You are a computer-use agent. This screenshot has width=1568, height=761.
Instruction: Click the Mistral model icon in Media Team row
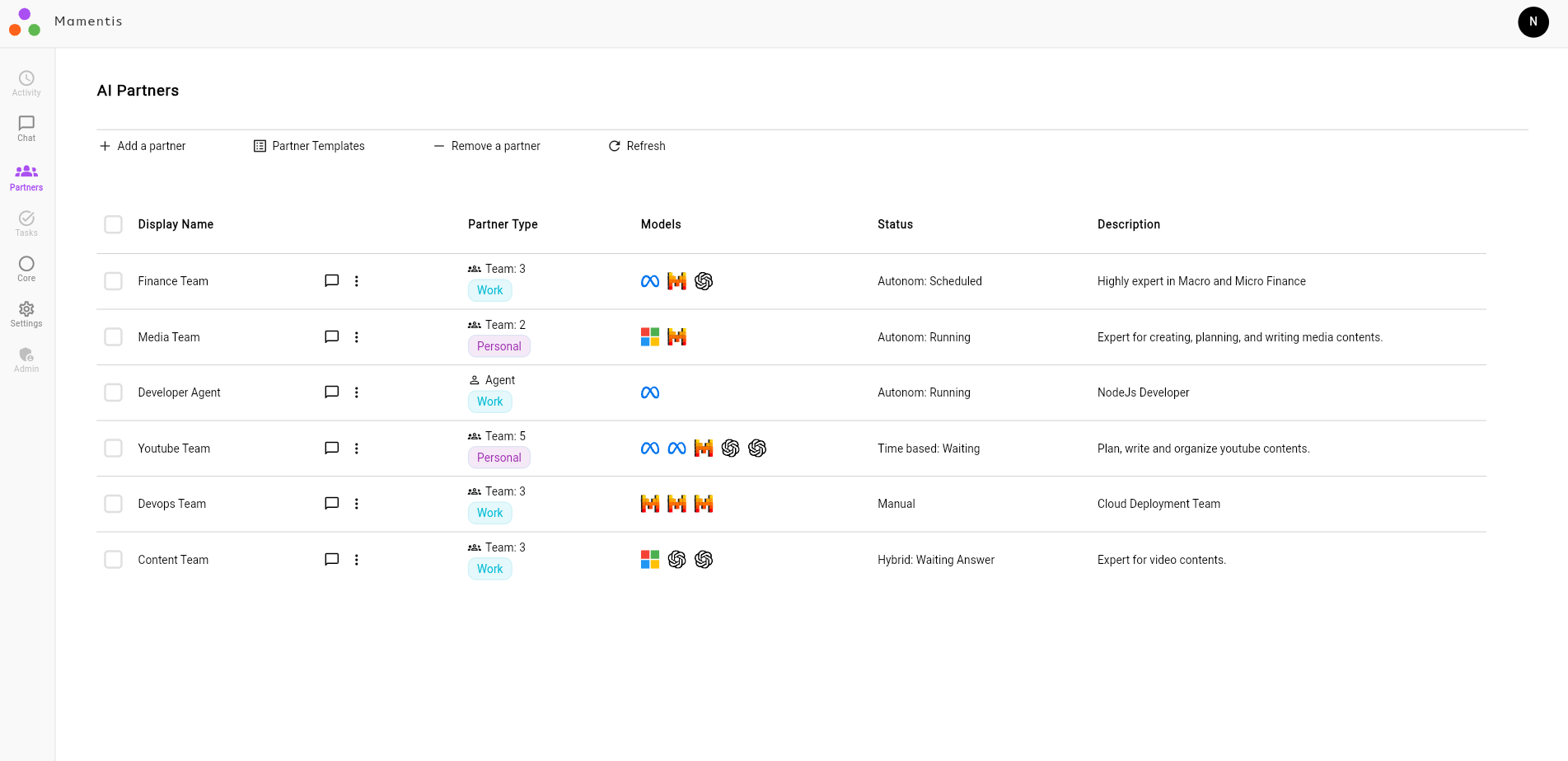pyautogui.click(x=676, y=337)
